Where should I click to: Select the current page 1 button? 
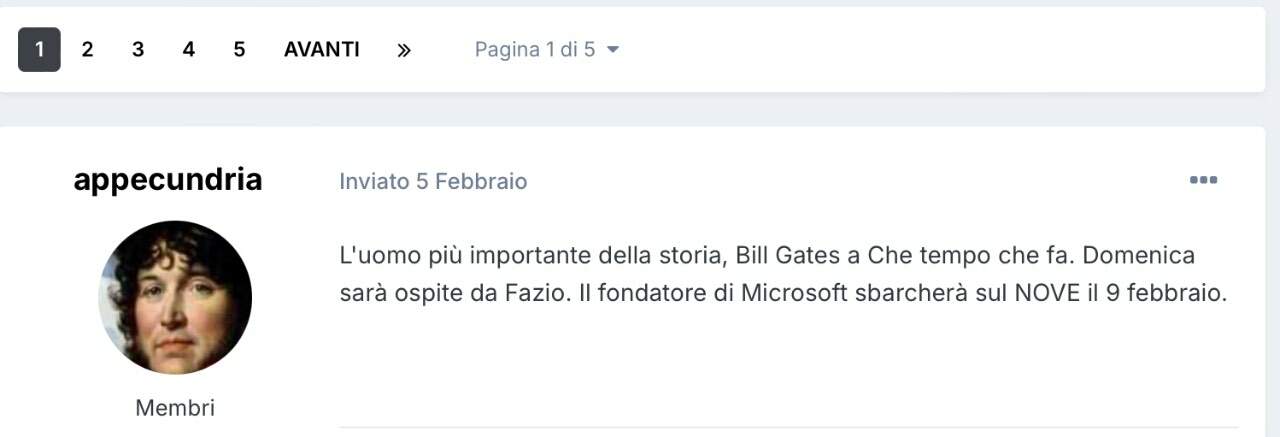click(x=39, y=50)
